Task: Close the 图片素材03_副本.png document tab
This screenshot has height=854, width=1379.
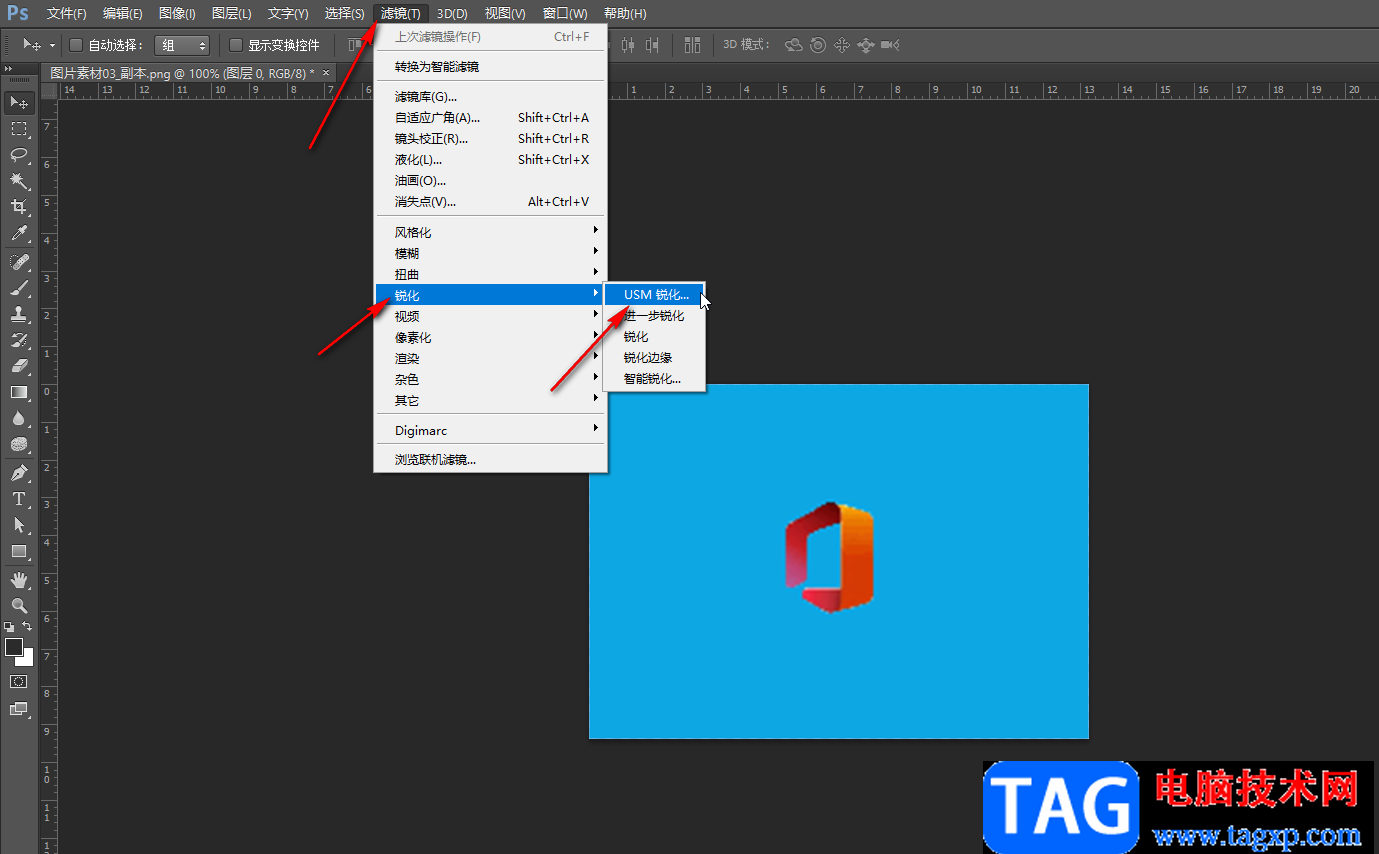Action: coord(326,73)
